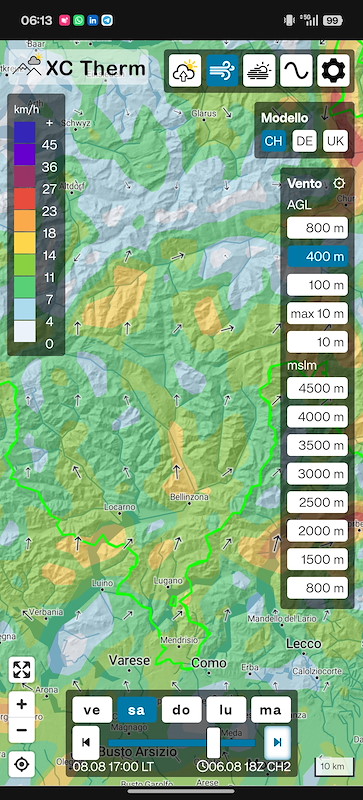Select the 10 m AGL wind level
Viewport: 363px width, 800px height.
click(x=318, y=342)
